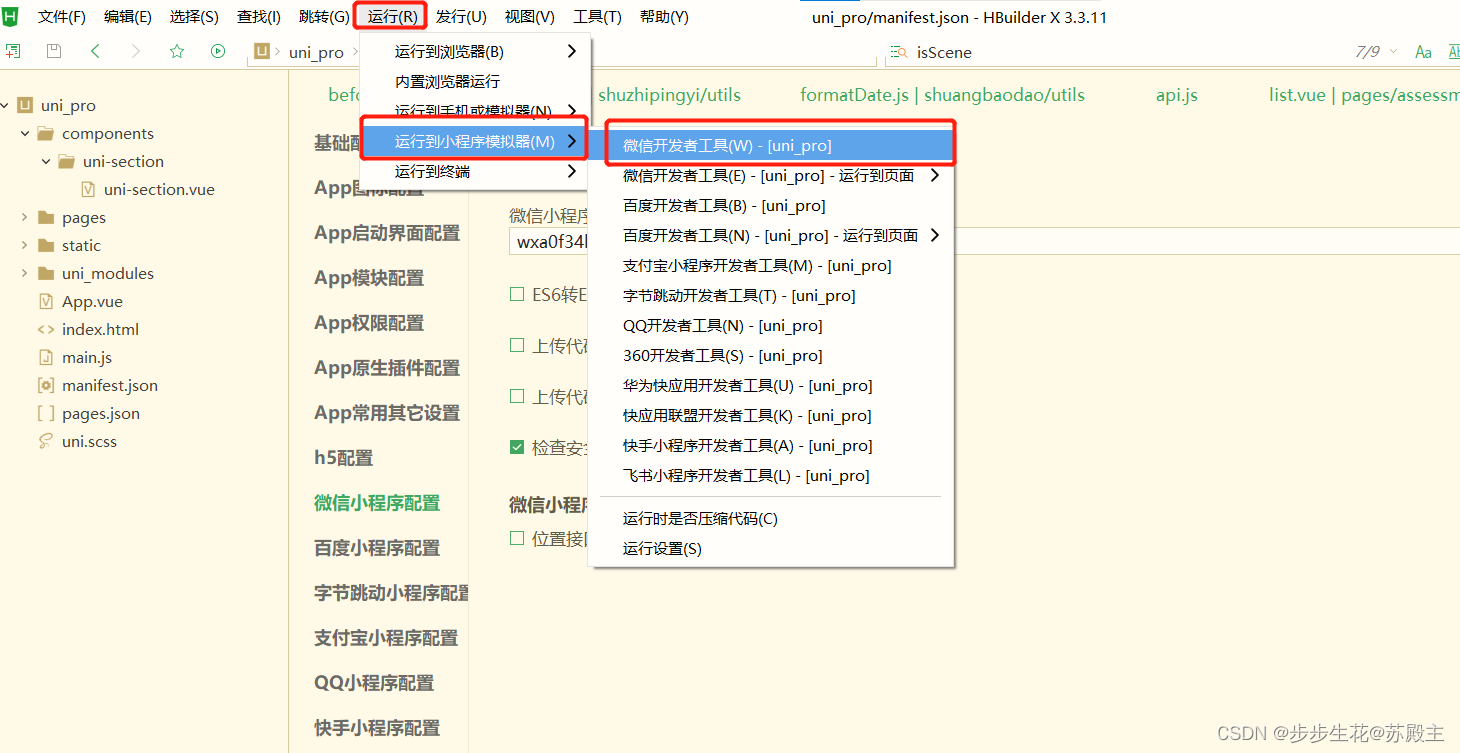Click the App.vue file icon
1460x753 pixels.
tap(45, 301)
